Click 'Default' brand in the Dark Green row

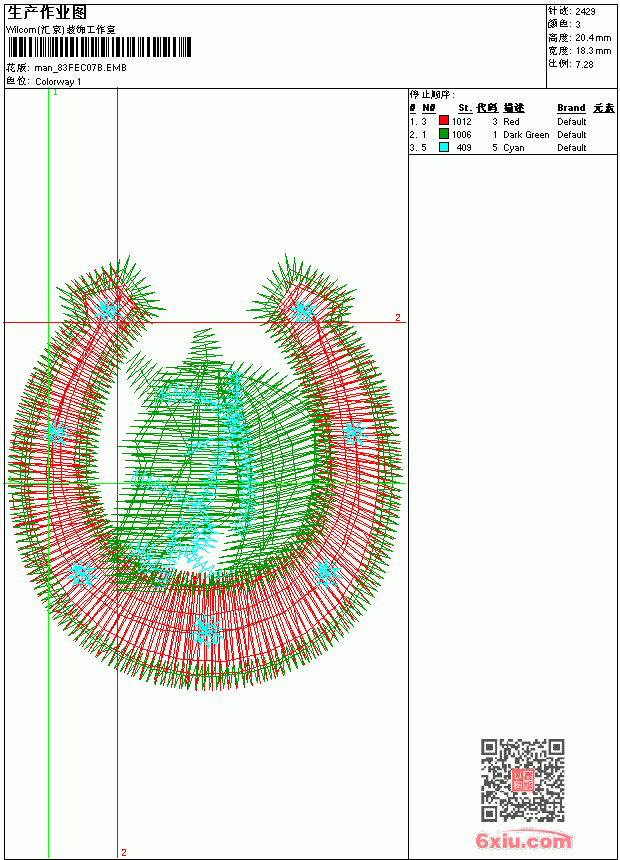tap(572, 135)
